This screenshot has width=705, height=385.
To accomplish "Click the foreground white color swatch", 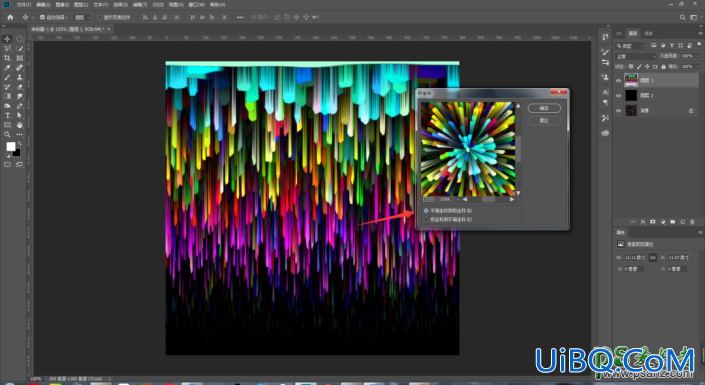I will point(10,146).
